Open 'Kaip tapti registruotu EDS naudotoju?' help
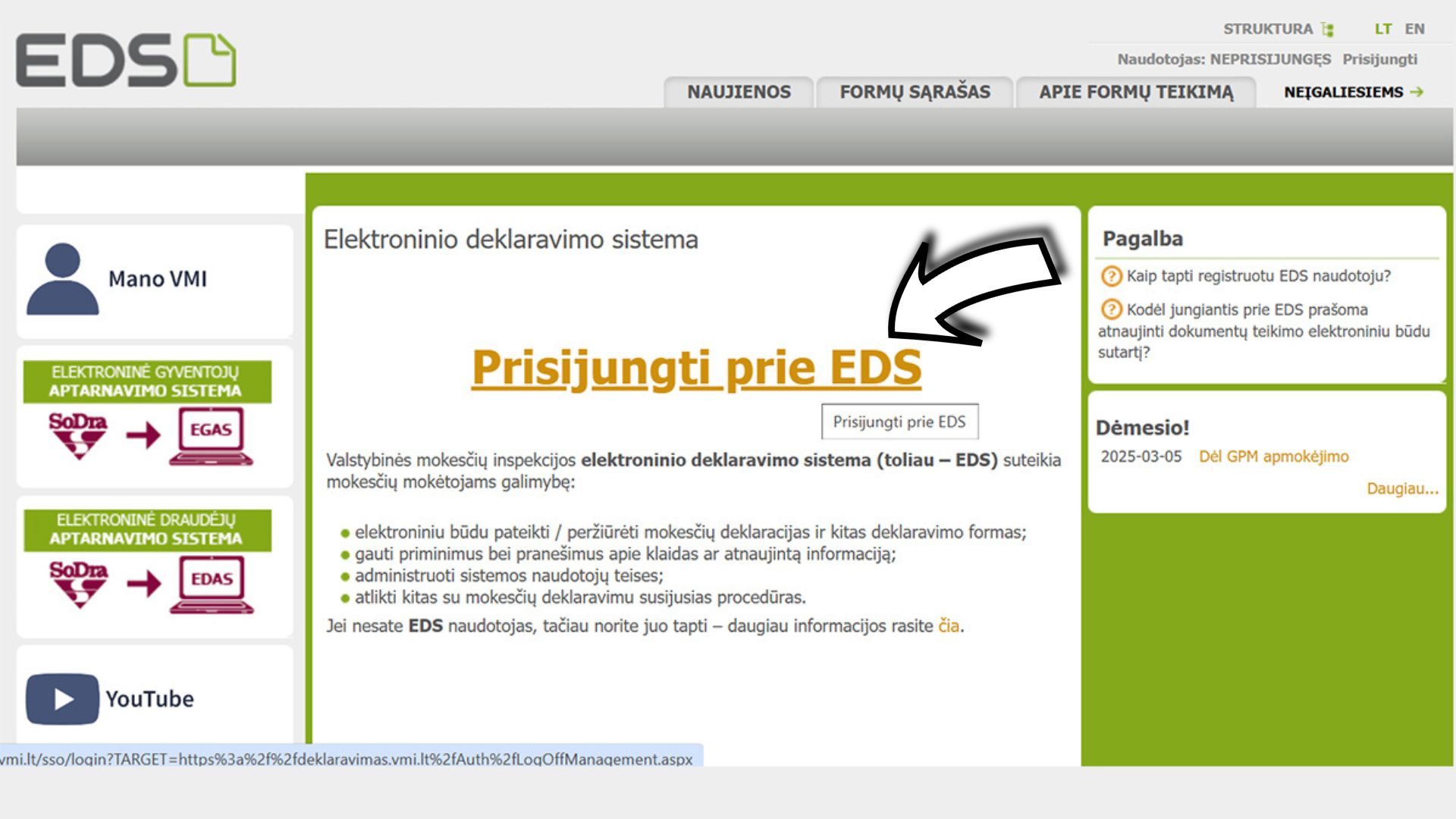1456x819 pixels. coord(1259,276)
